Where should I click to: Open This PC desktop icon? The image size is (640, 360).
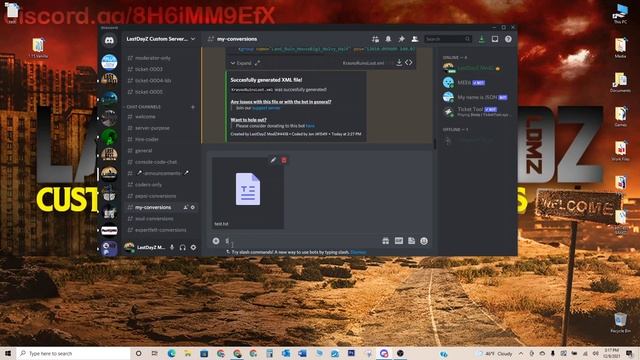[620, 13]
